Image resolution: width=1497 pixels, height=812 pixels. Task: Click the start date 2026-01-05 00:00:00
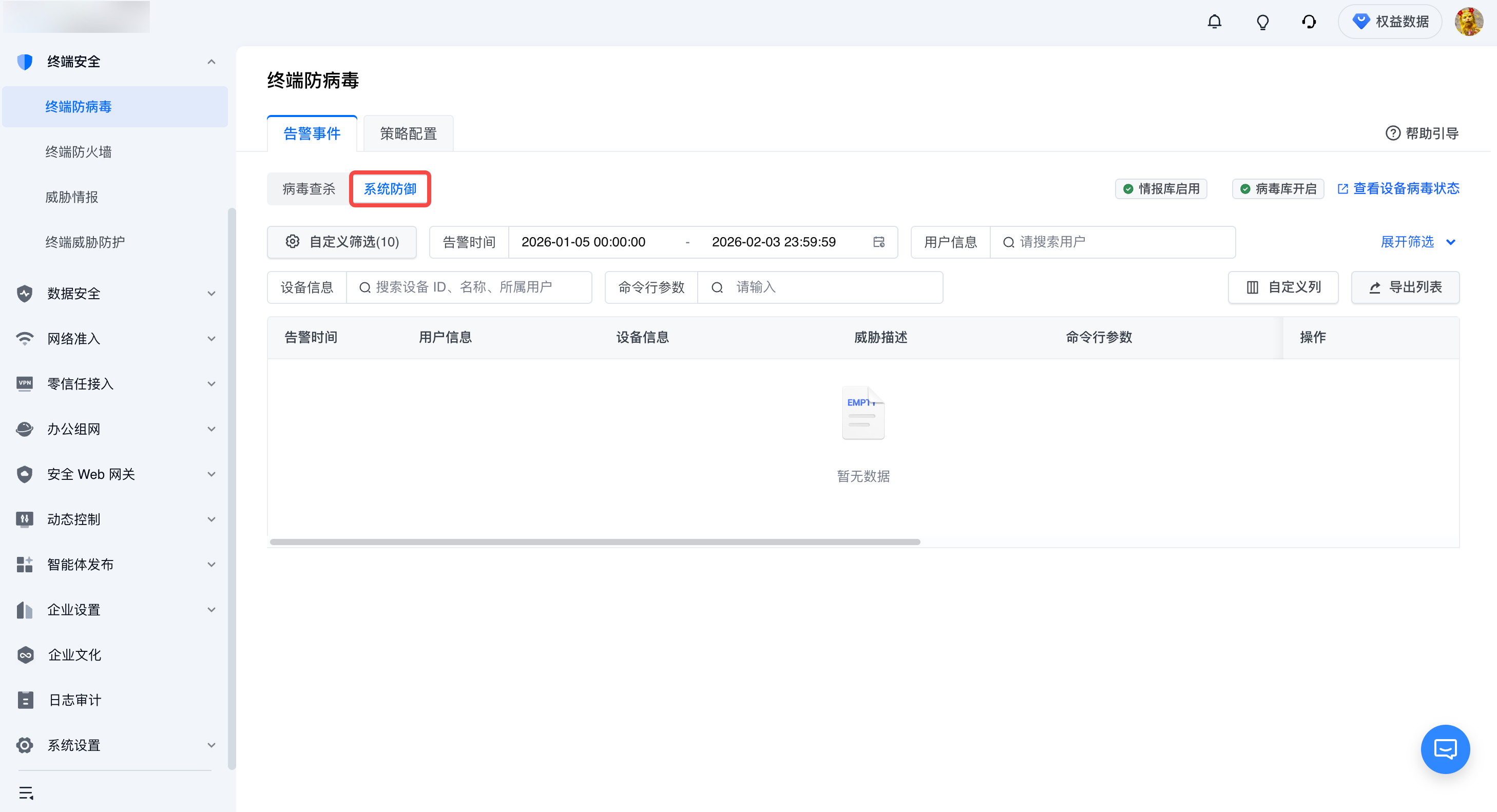(583, 242)
